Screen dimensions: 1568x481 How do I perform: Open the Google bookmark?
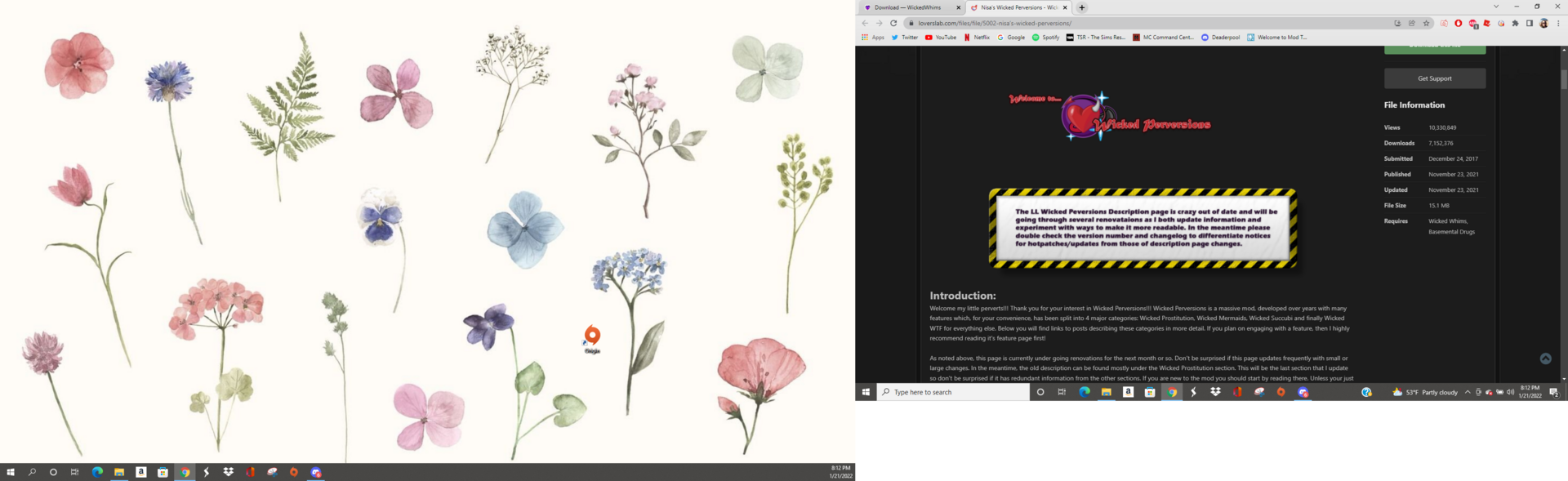pyautogui.click(x=1010, y=37)
